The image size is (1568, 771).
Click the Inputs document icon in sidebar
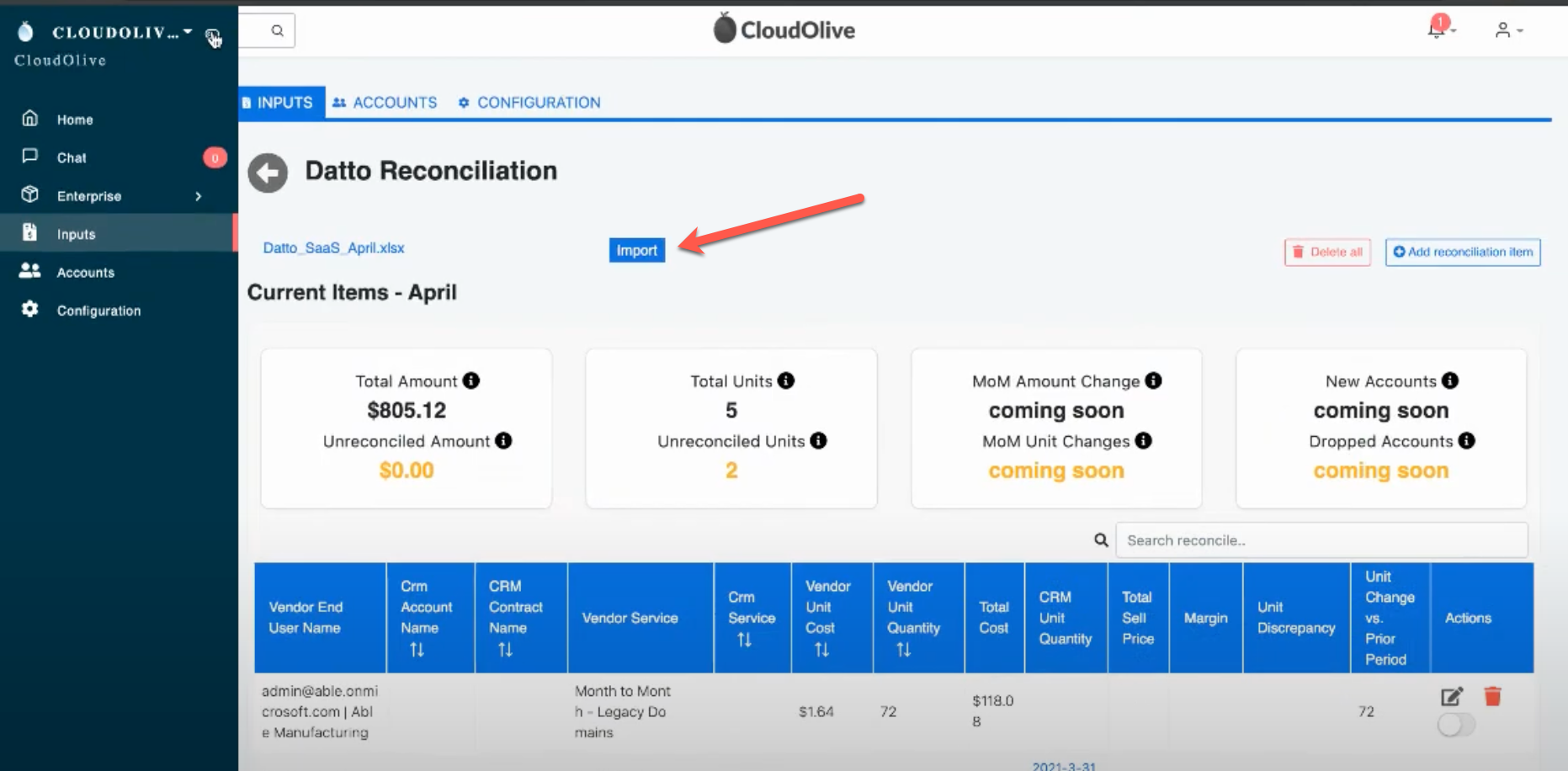click(x=29, y=232)
